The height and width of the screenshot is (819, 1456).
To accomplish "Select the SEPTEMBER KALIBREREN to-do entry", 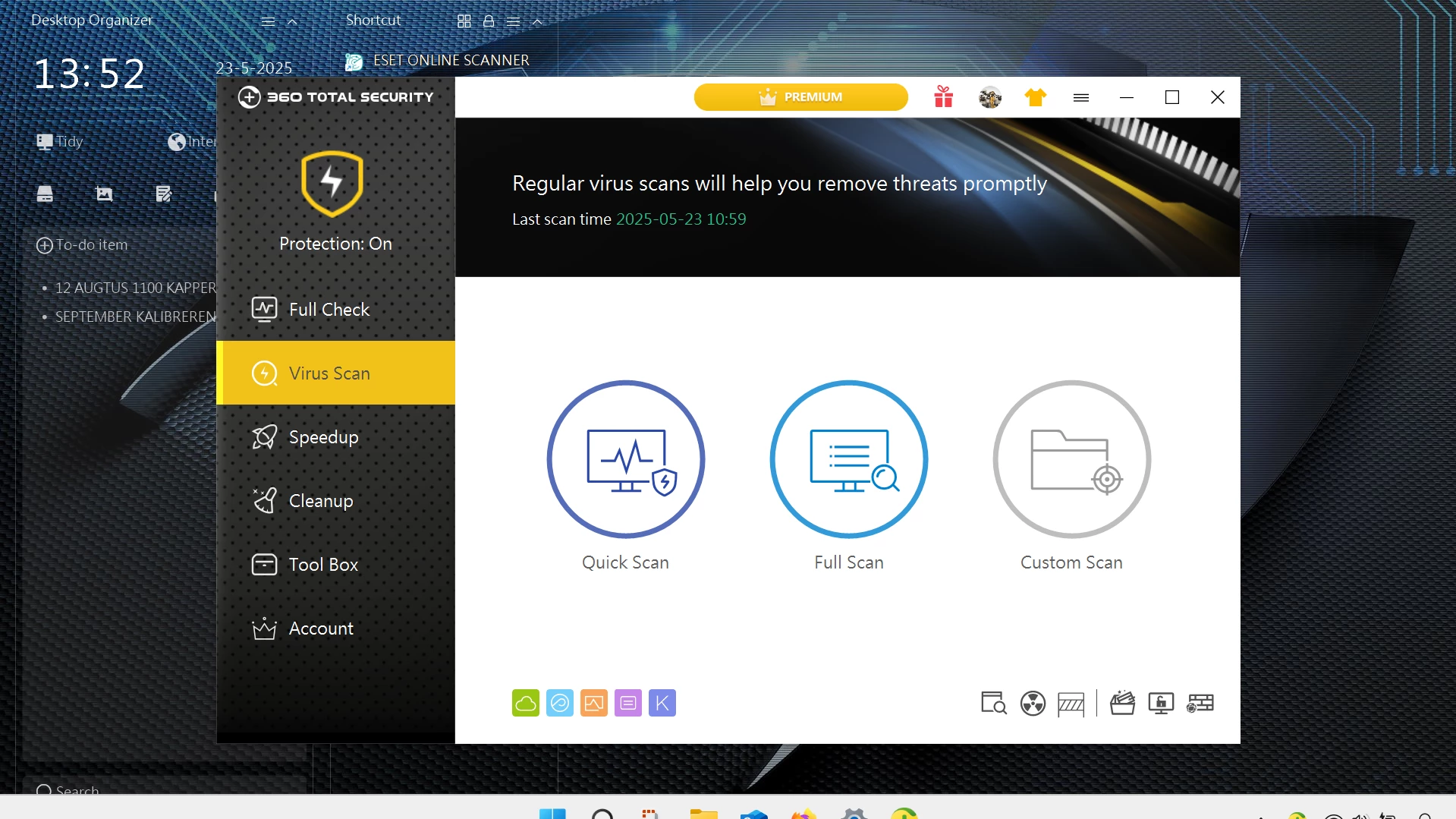I will click(135, 317).
